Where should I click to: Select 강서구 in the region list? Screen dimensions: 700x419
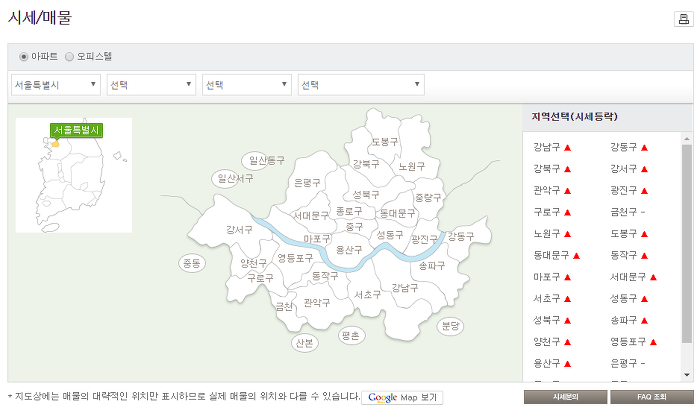[x=624, y=169]
